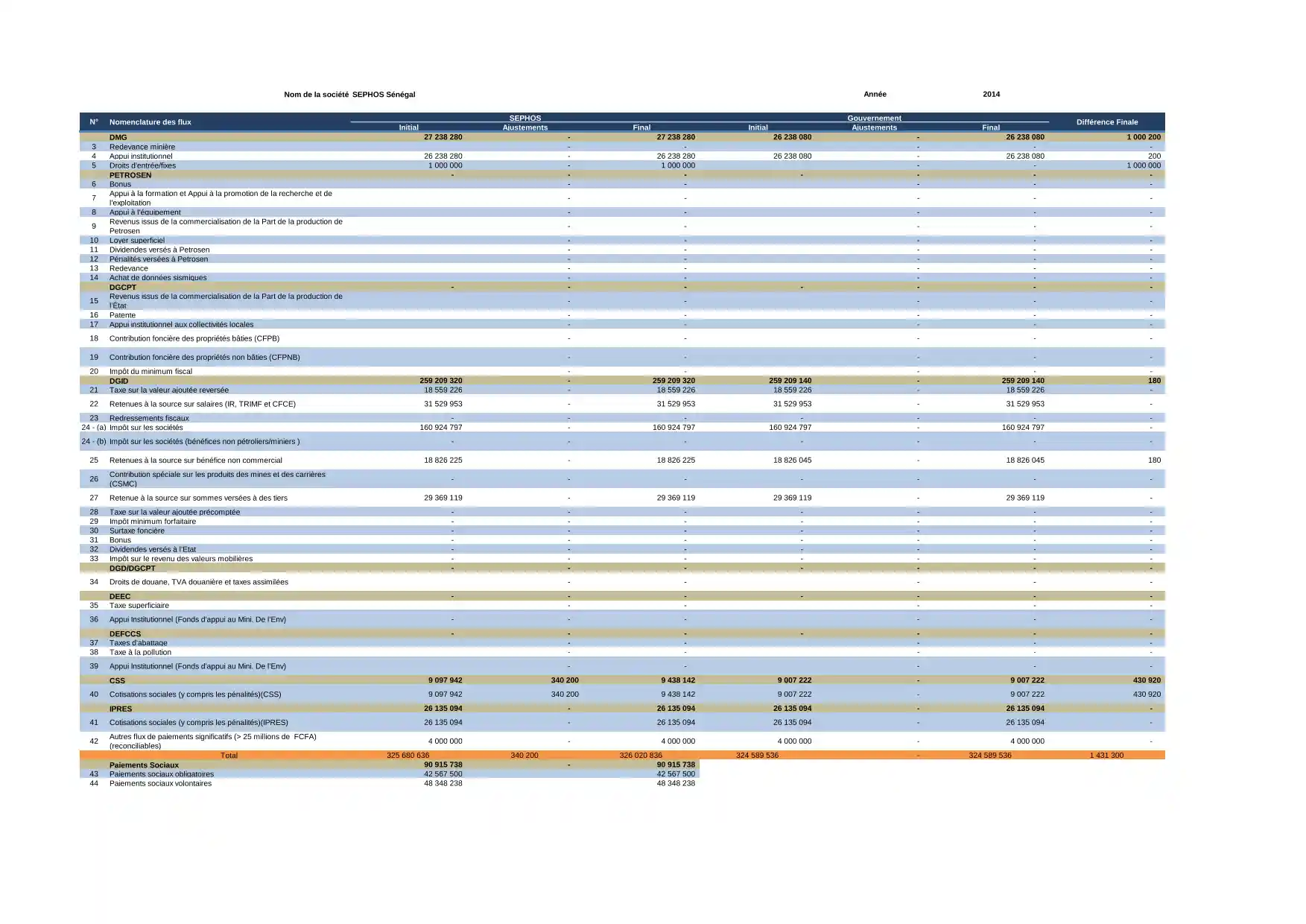
Task: Select the Gouvernement group header
Action: [874, 118]
